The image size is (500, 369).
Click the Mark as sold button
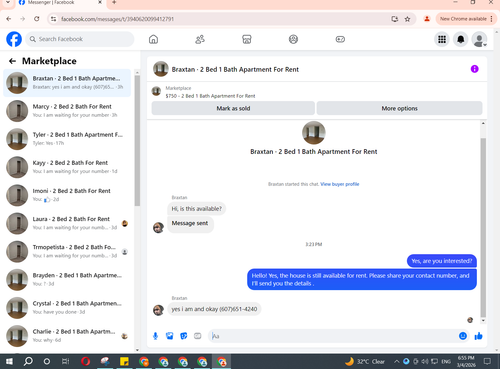[233, 108]
